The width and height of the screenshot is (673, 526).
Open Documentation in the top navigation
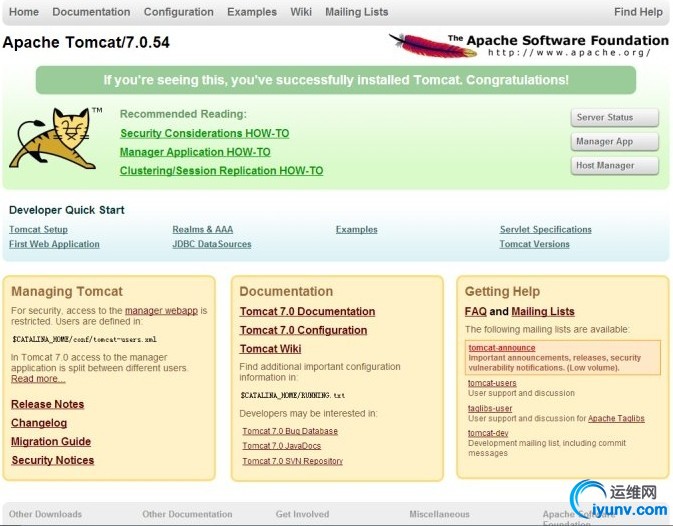(91, 12)
